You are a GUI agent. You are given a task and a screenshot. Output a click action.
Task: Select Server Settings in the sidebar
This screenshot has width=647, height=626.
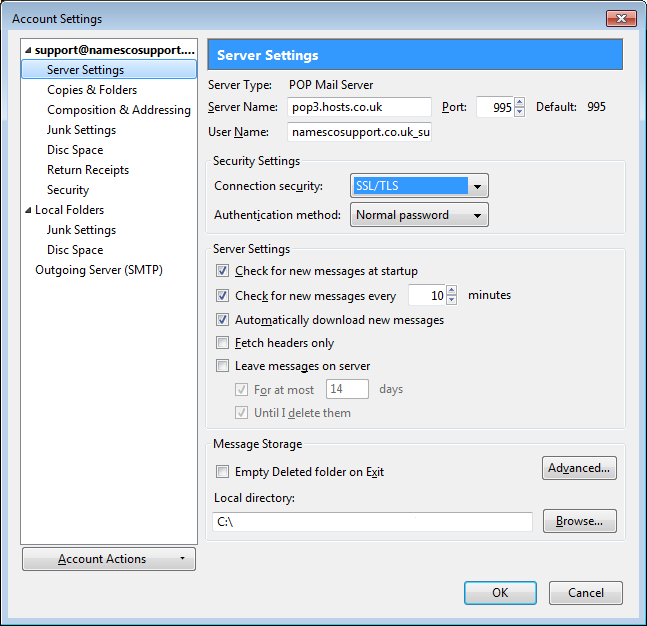point(109,70)
